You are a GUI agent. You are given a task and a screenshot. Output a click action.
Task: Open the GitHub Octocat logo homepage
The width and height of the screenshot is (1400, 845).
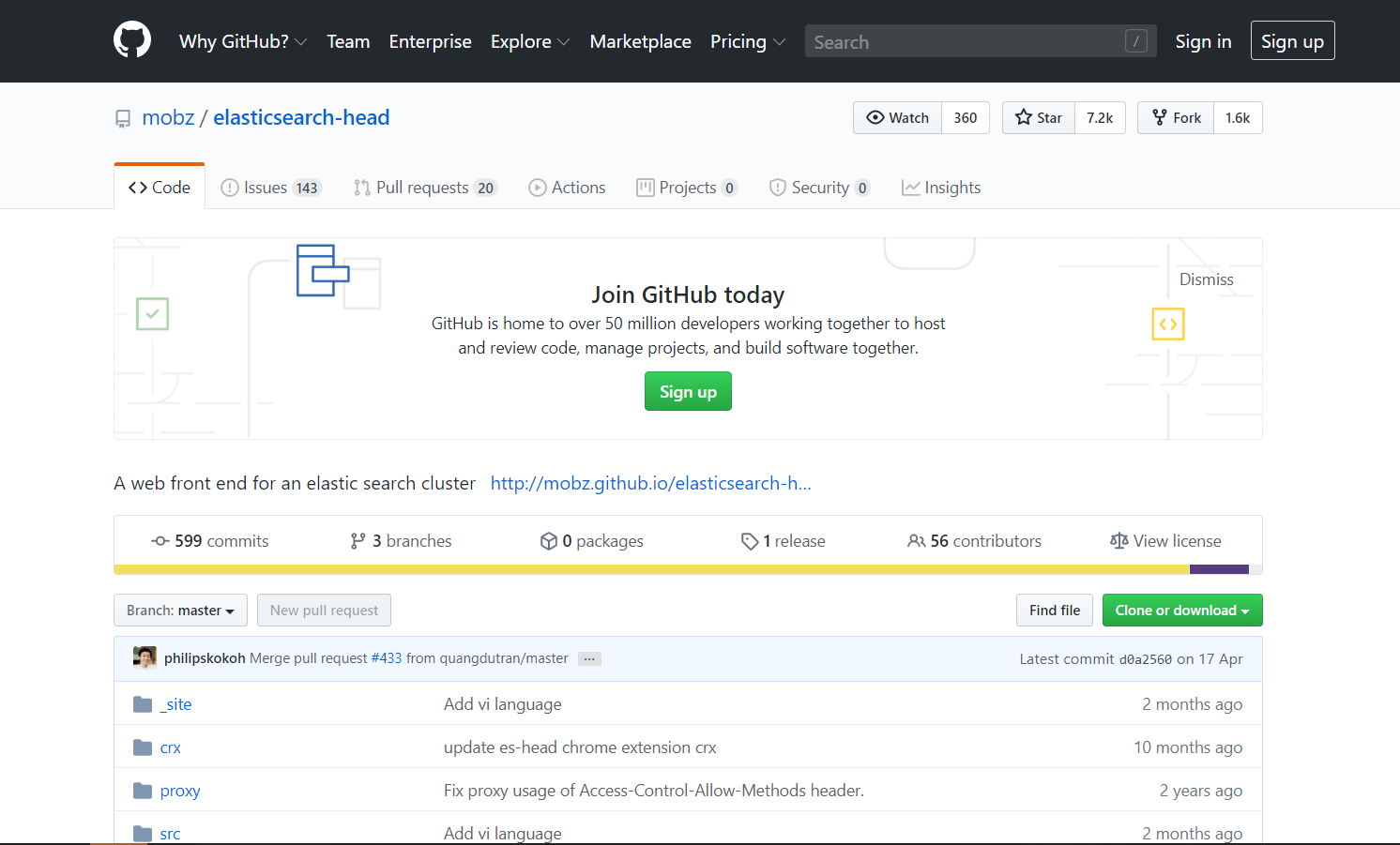(x=132, y=40)
